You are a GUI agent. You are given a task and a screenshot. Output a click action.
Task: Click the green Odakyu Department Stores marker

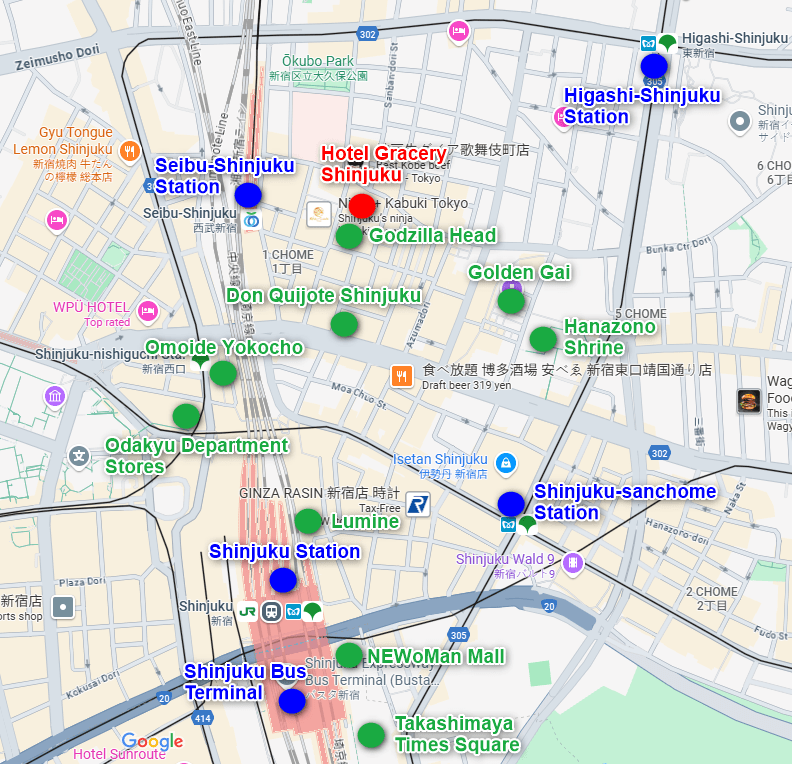tap(186, 417)
